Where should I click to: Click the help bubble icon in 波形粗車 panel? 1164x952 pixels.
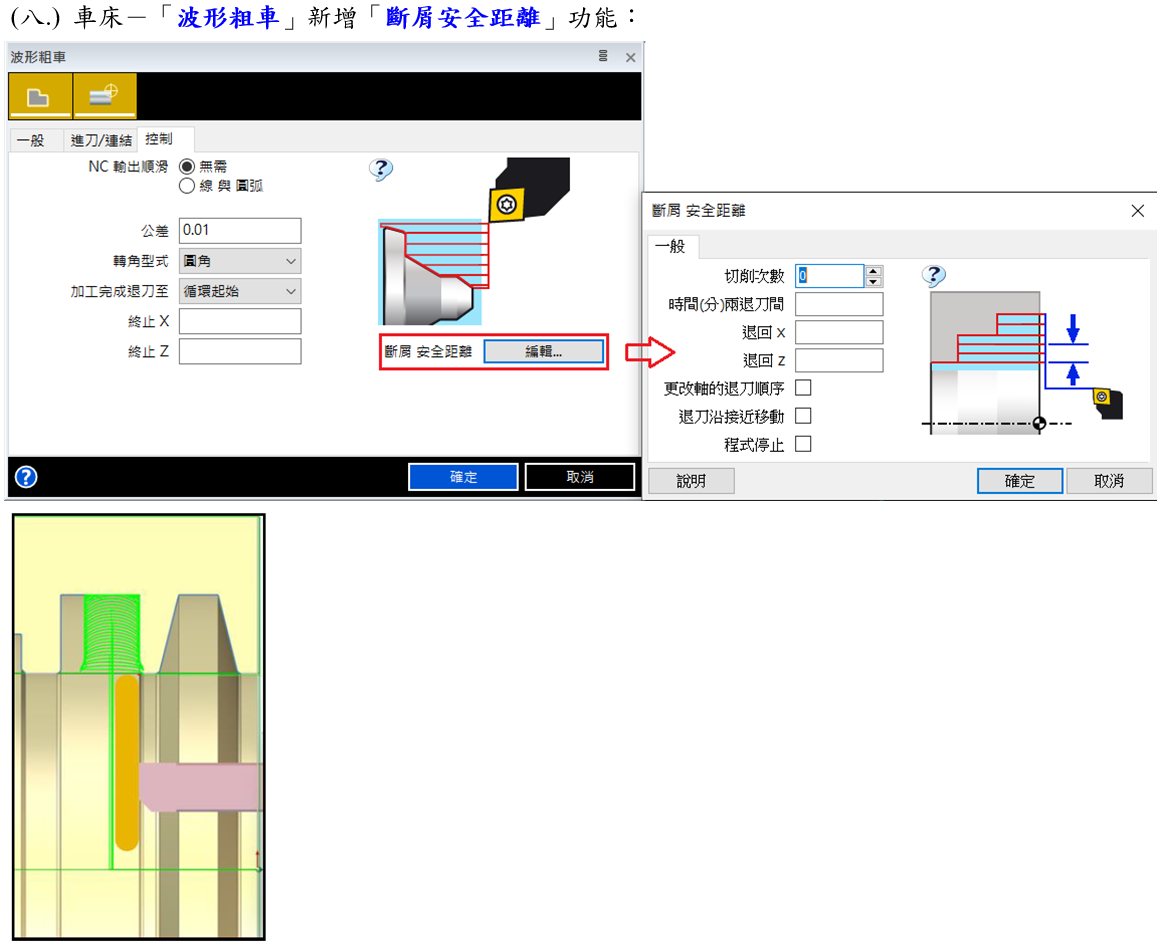(x=381, y=170)
